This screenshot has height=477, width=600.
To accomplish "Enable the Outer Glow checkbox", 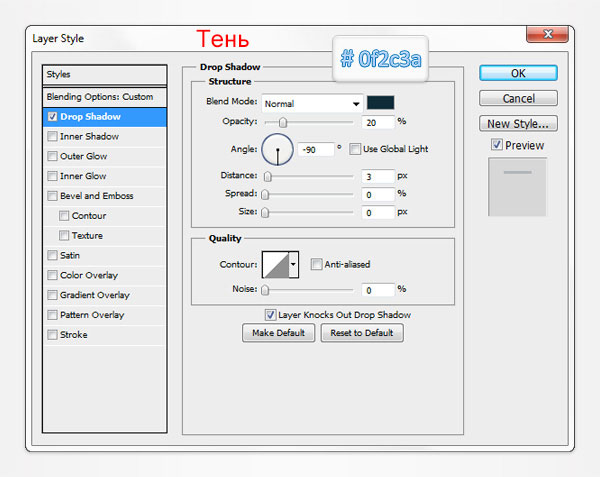I will tap(52, 156).
